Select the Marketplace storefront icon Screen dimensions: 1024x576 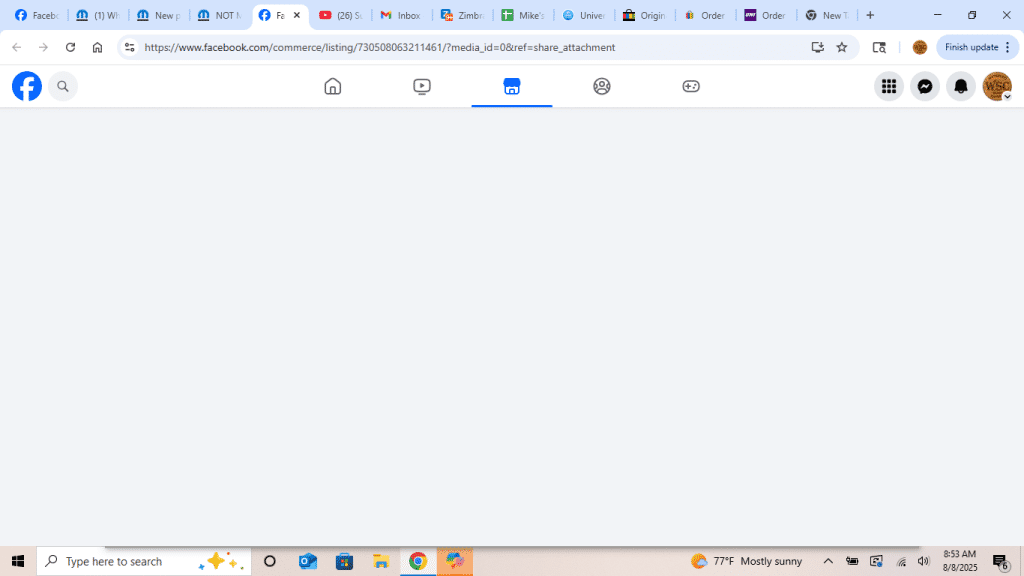click(512, 87)
